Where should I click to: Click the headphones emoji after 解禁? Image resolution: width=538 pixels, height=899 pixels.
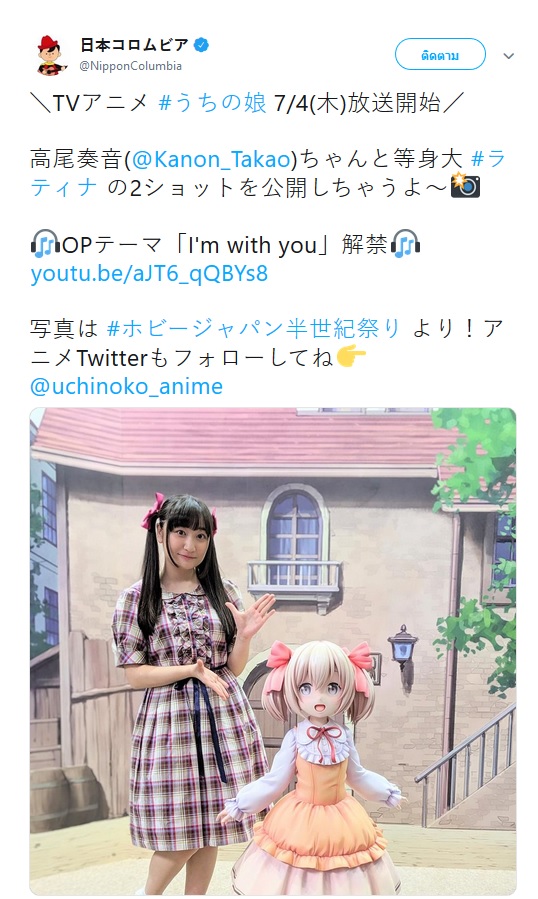tap(405, 244)
